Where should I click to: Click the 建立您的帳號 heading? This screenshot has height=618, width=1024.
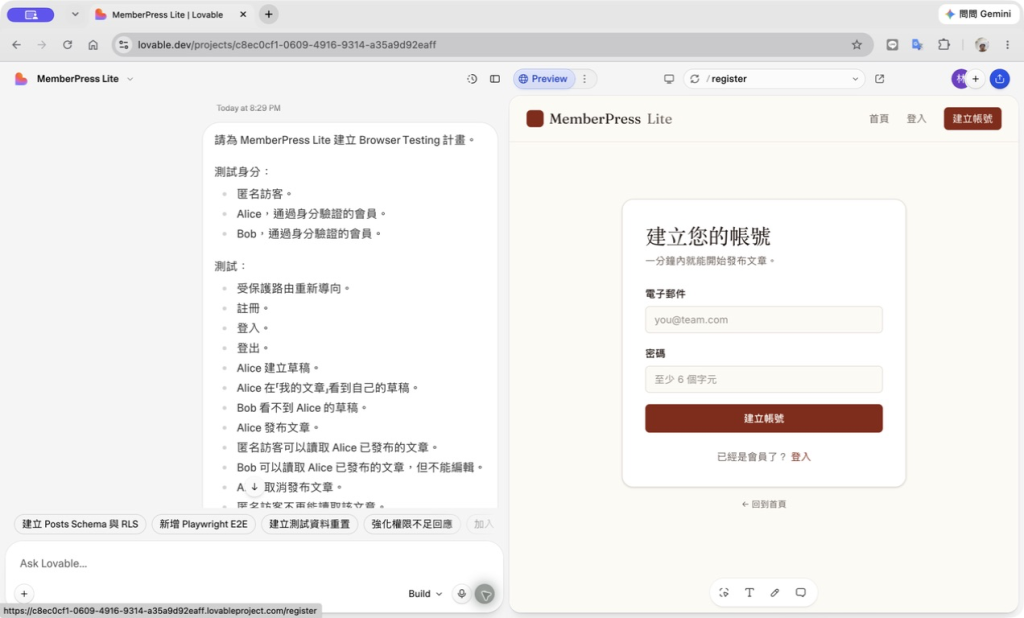pos(709,236)
